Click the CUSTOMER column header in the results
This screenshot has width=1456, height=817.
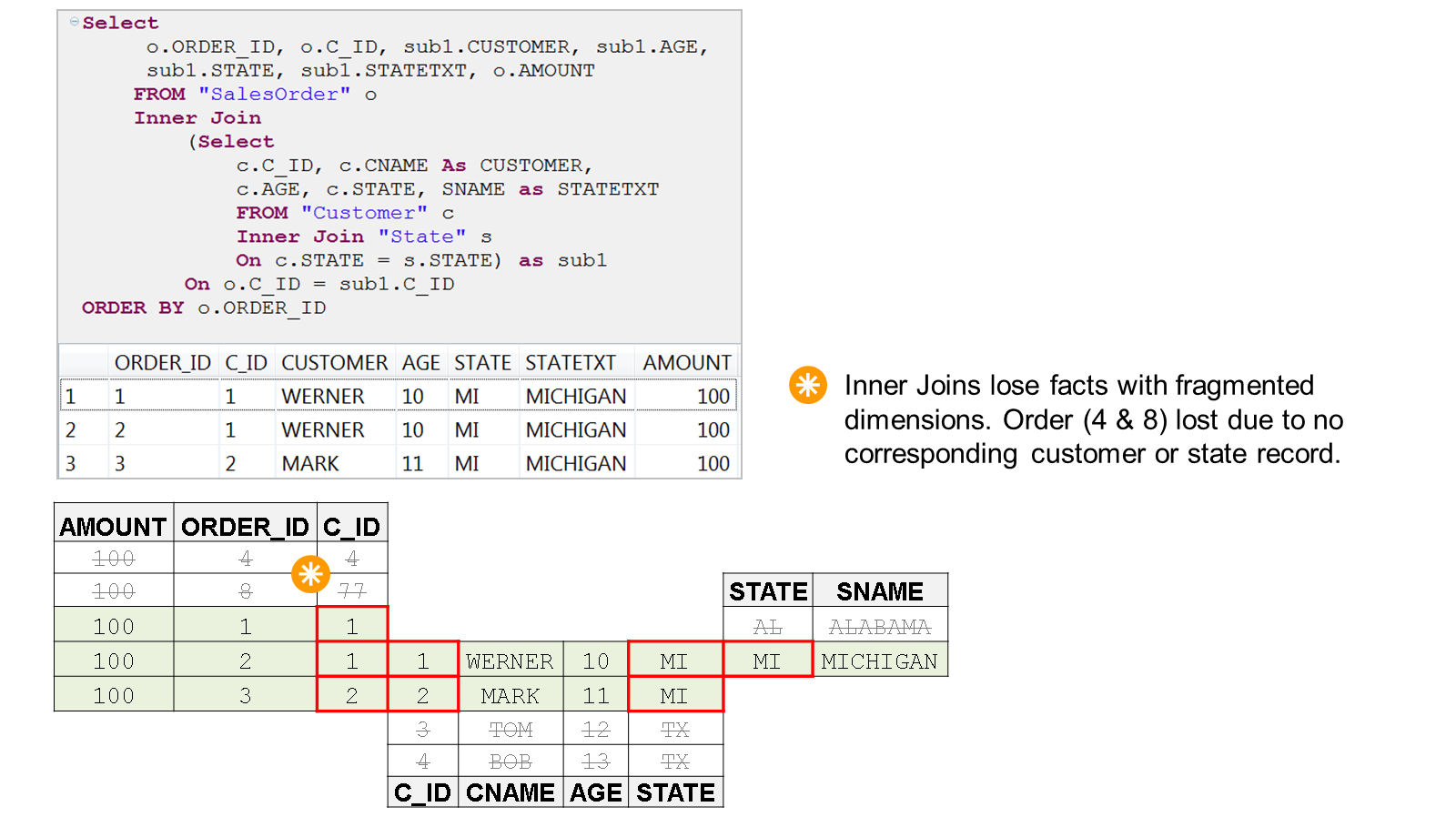pyautogui.click(x=334, y=363)
